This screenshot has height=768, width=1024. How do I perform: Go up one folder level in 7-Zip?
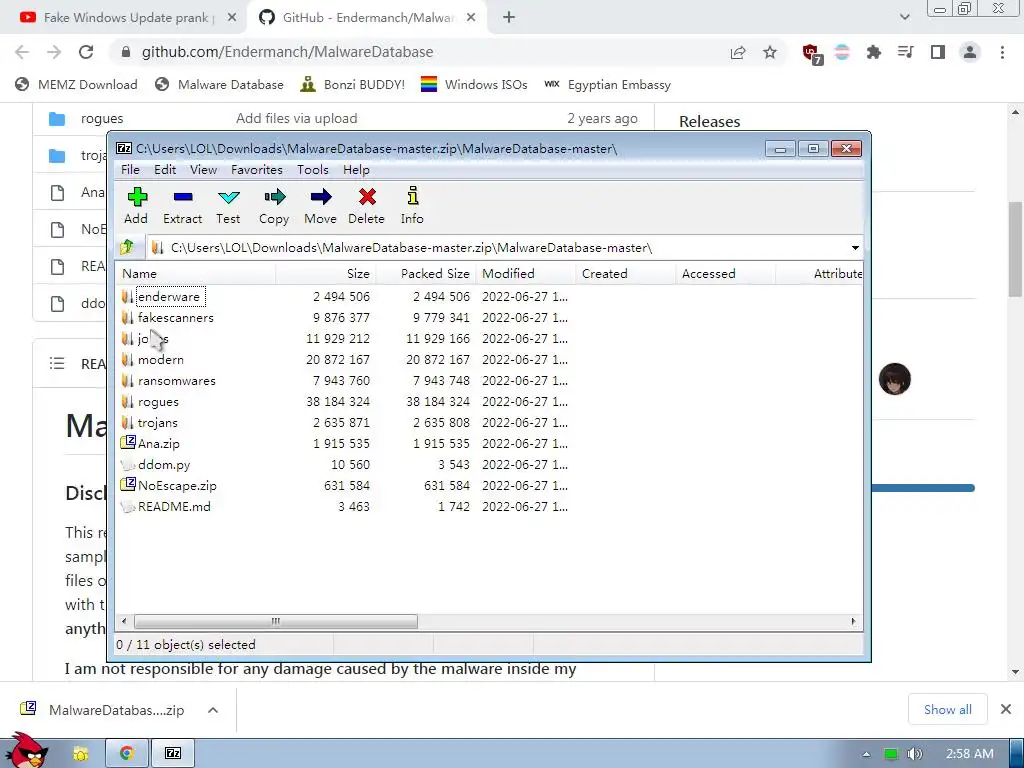click(127, 248)
